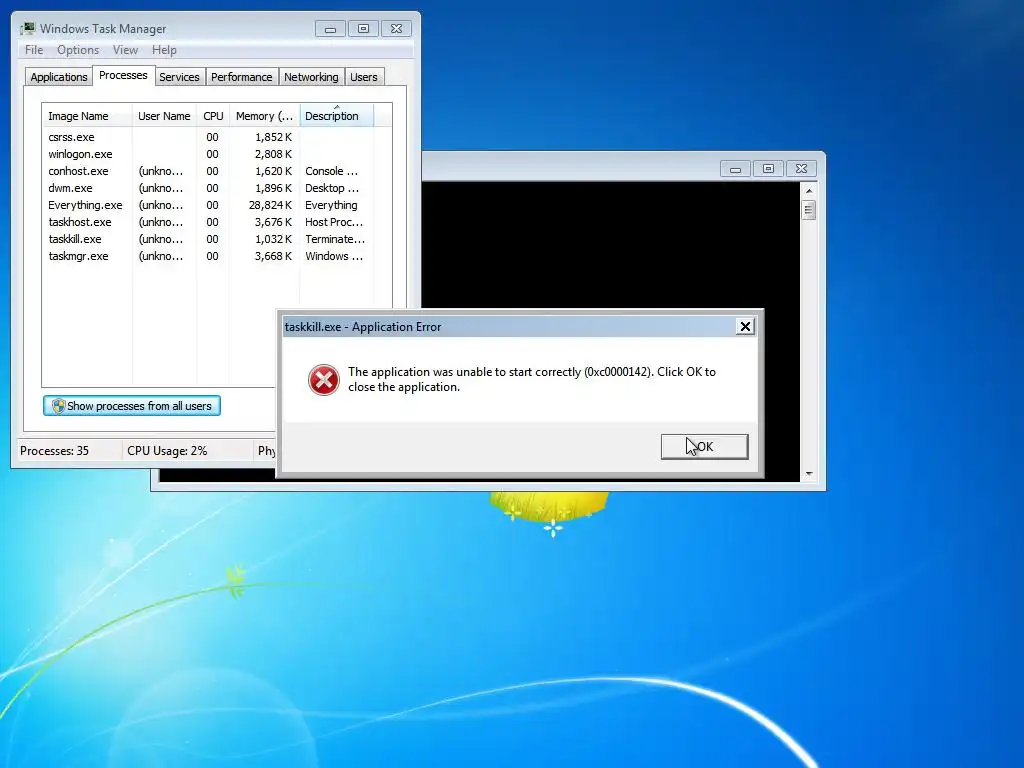Click the red error icon in dialog
Image resolution: width=1024 pixels, height=768 pixels.
[x=323, y=380]
